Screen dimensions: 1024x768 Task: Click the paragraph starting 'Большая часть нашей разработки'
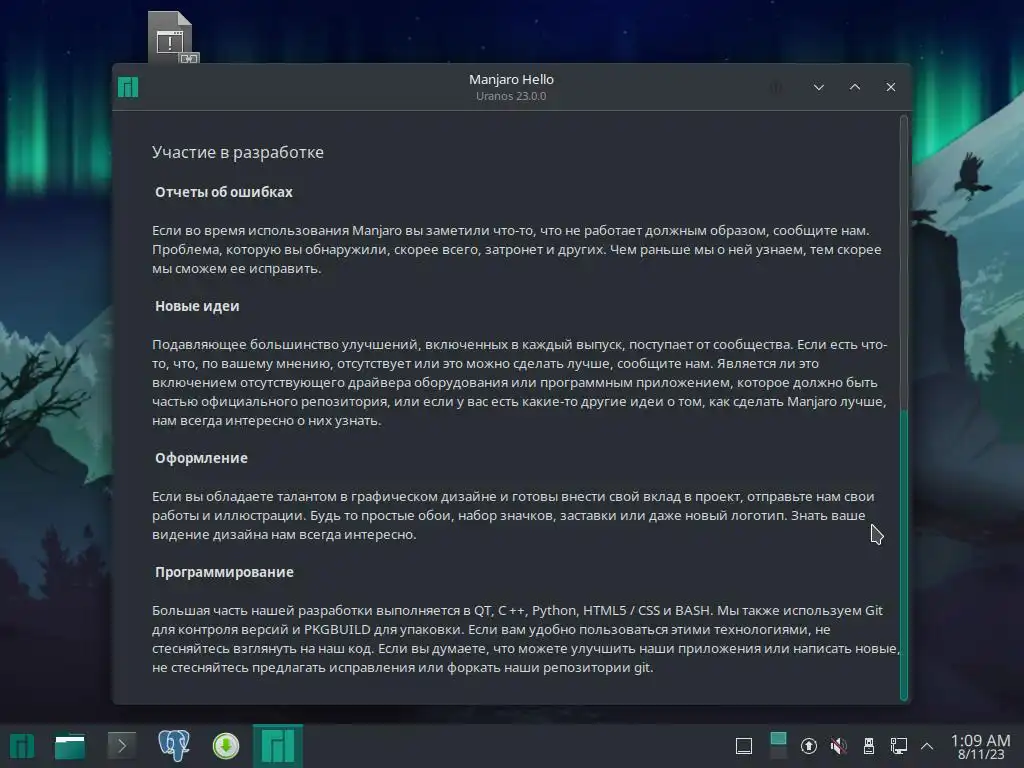(526, 639)
